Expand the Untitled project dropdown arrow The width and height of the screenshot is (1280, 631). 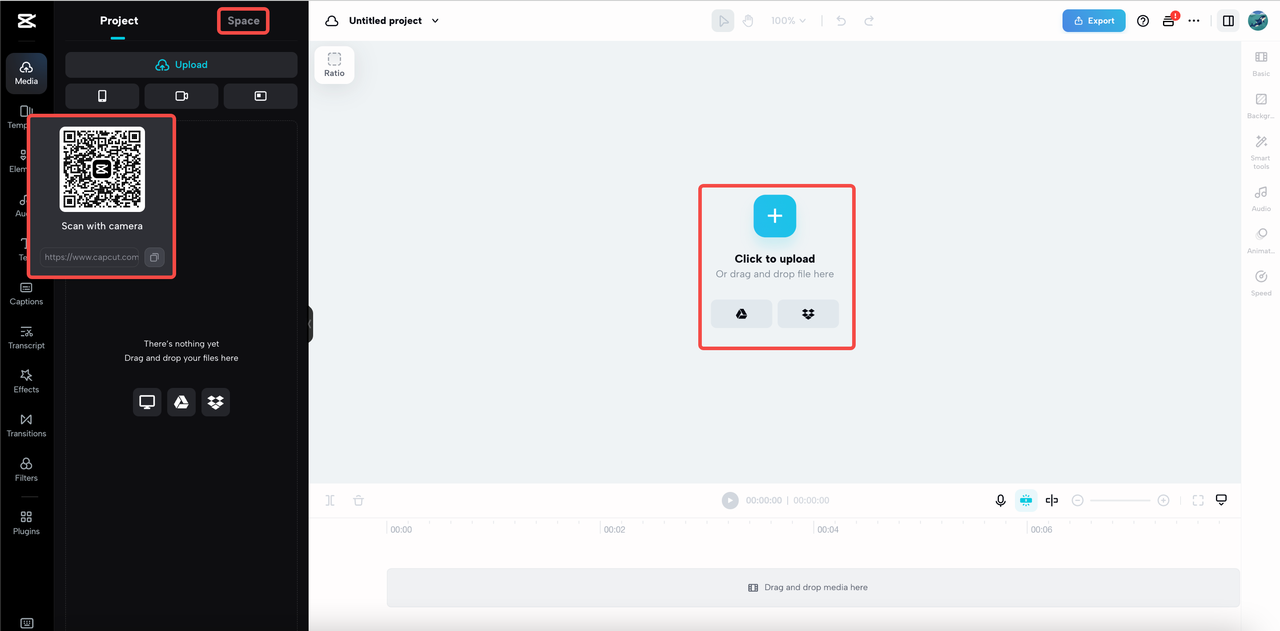tap(435, 21)
